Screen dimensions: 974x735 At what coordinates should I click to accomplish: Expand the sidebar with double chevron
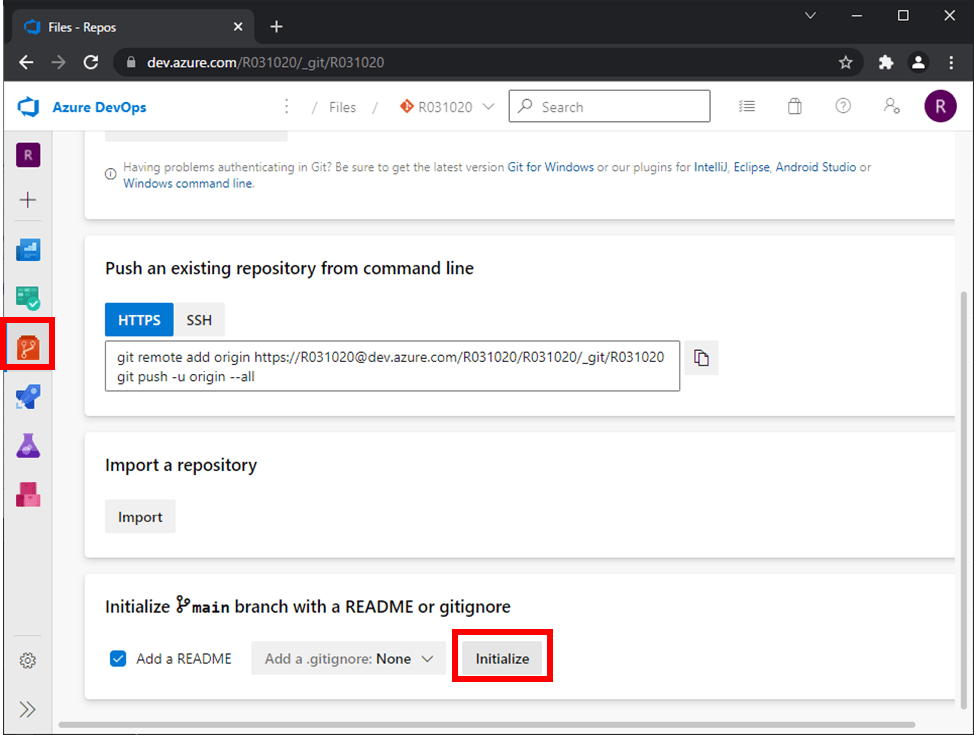pos(27,710)
